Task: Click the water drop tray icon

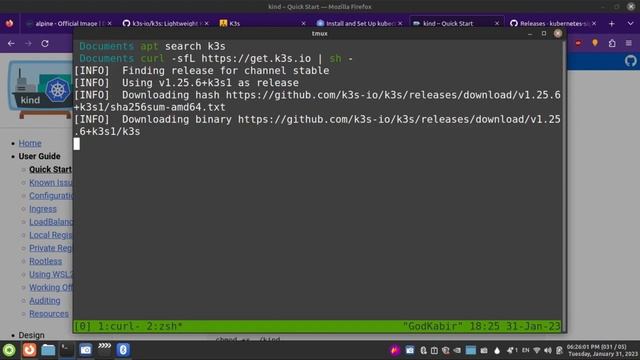Action: click(497, 350)
